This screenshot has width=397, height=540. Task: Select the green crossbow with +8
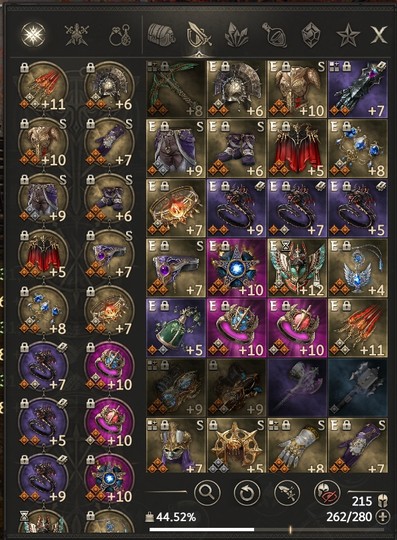(176, 89)
